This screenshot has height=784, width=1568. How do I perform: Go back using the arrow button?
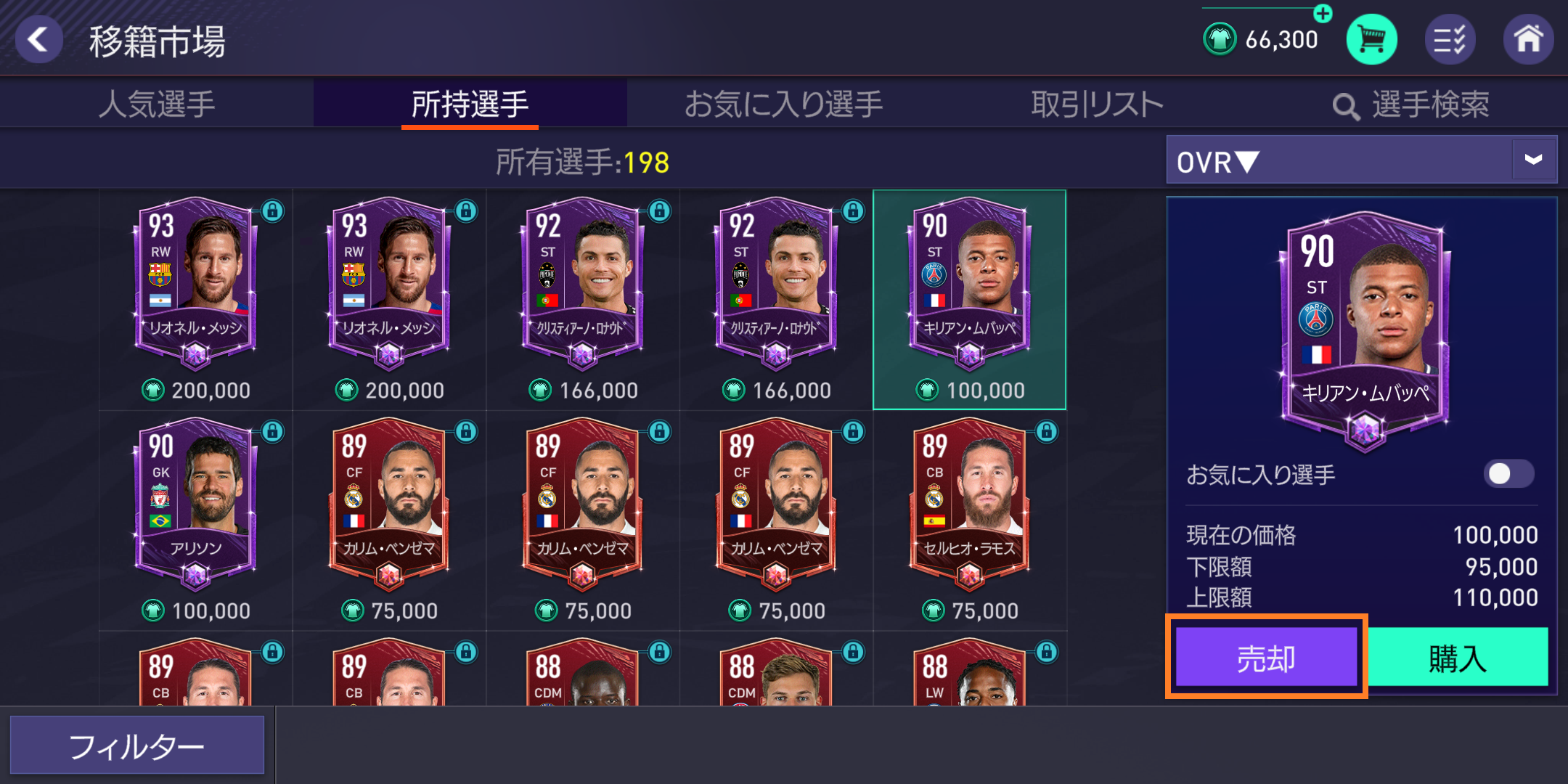click(x=38, y=39)
